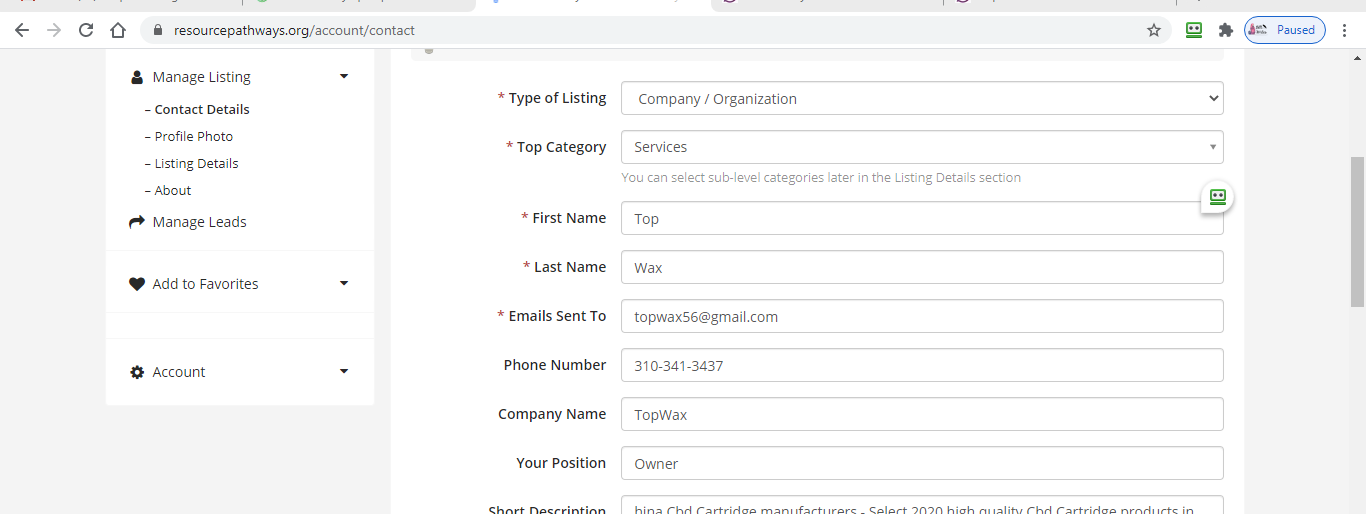Click the browser back arrow
Image resolution: width=1366 pixels, height=514 pixels.
pos(22,30)
